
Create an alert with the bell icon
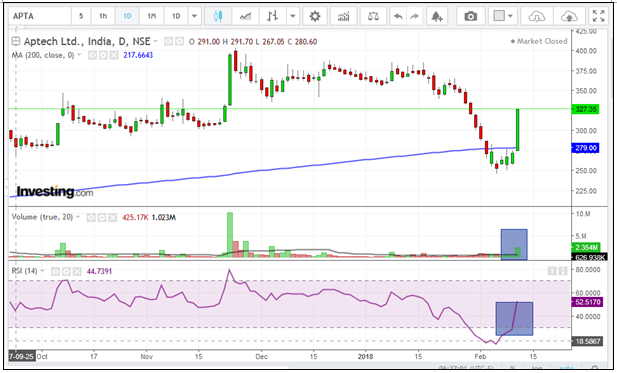point(437,16)
